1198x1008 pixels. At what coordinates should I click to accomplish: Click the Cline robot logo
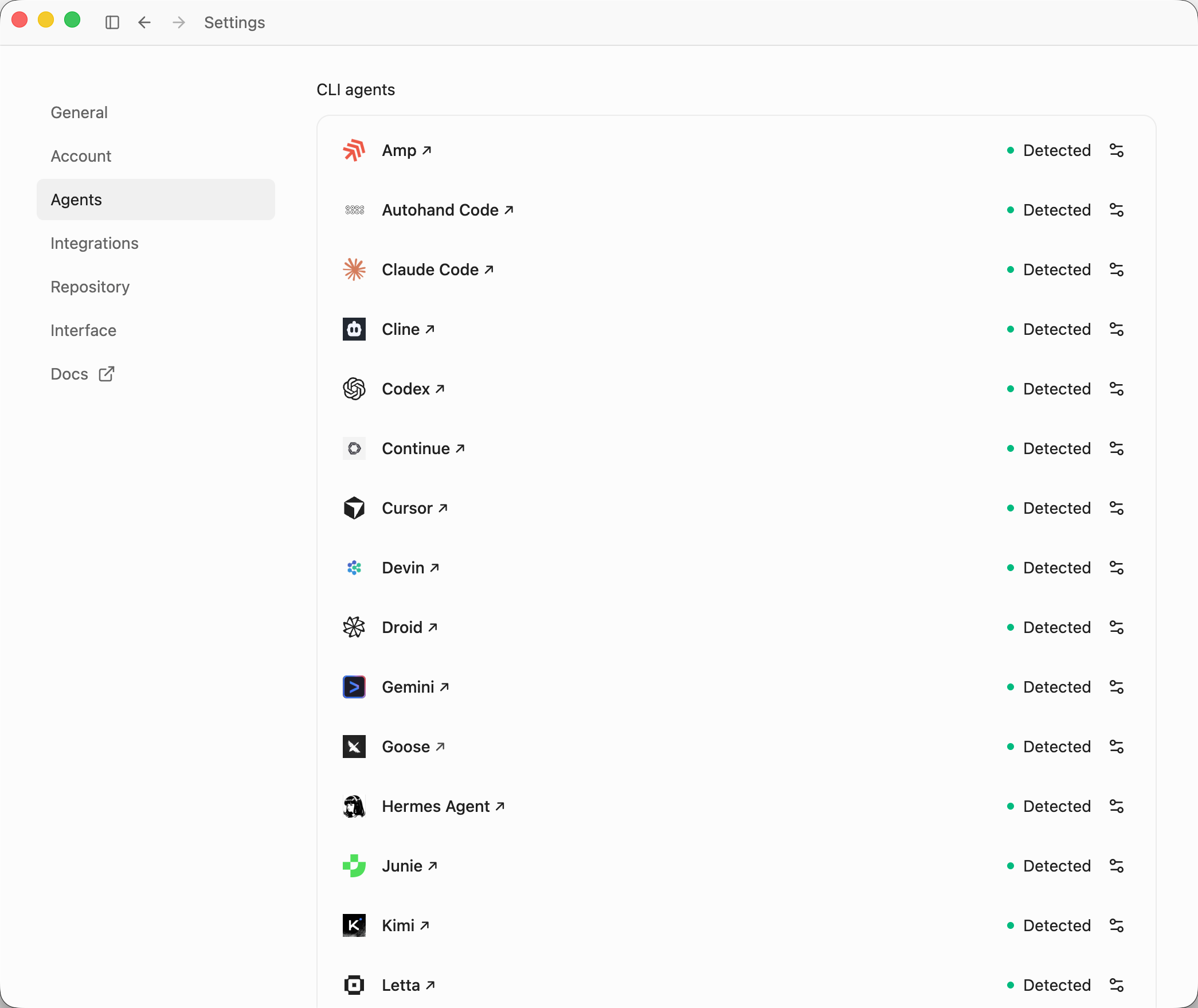click(354, 329)
